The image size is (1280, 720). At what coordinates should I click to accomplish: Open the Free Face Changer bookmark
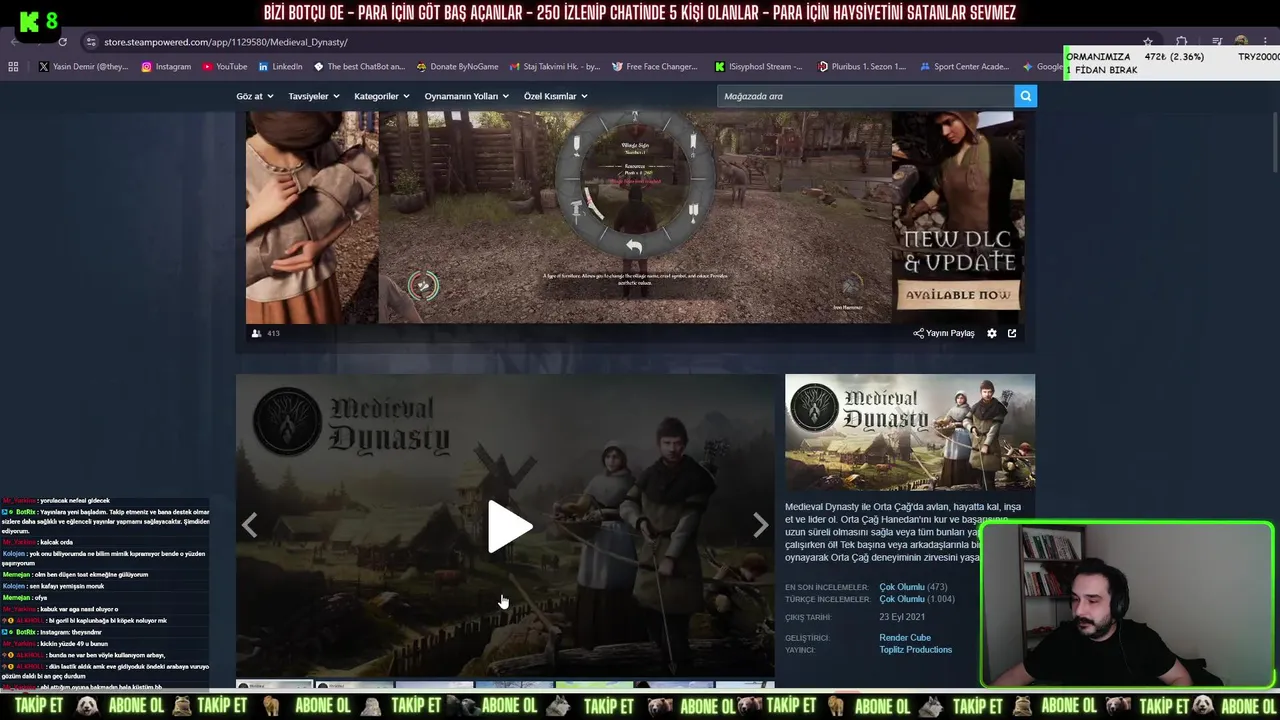coord(654,67)
